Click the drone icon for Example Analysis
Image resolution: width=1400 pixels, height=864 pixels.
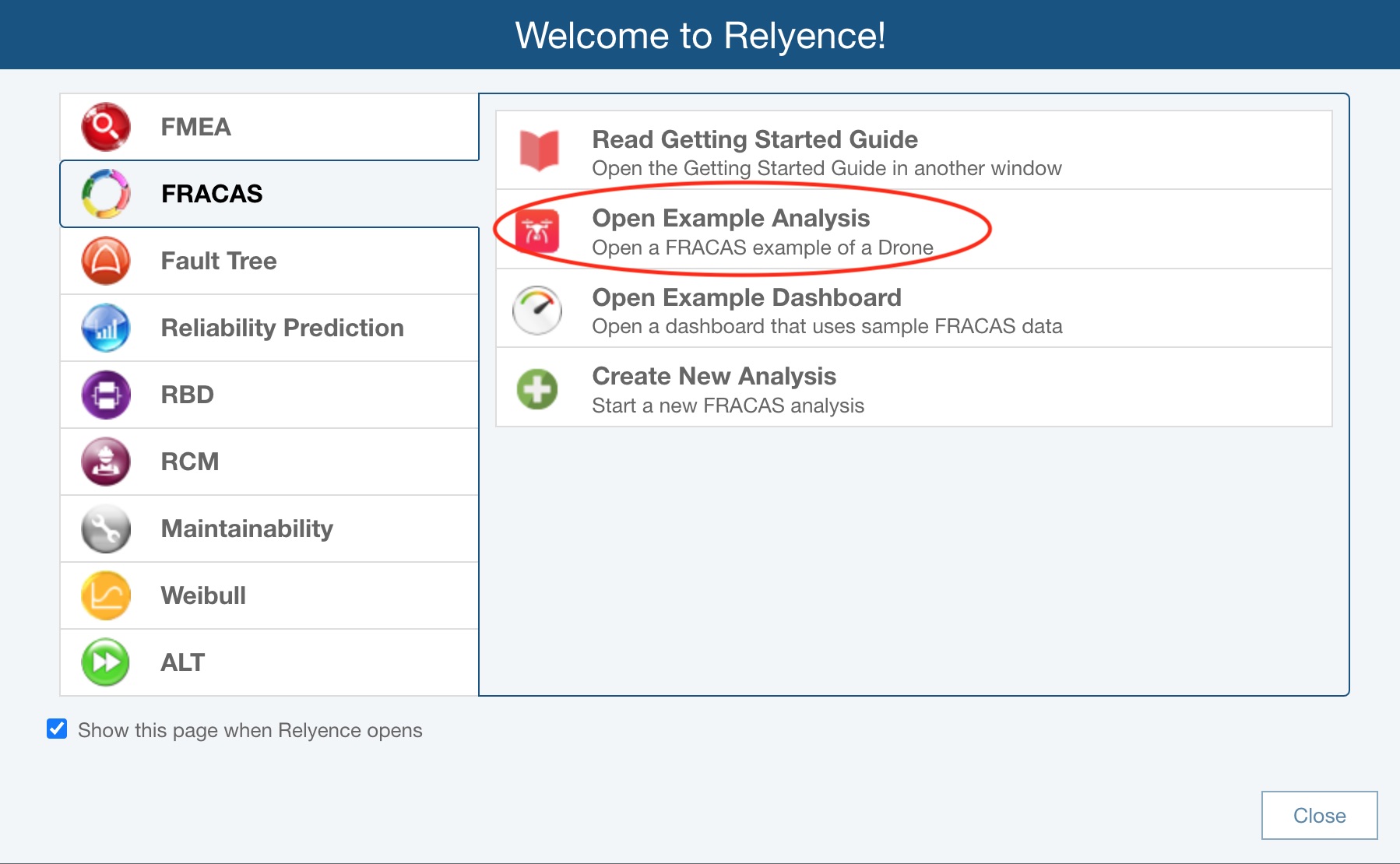click(x=537, y=230)
